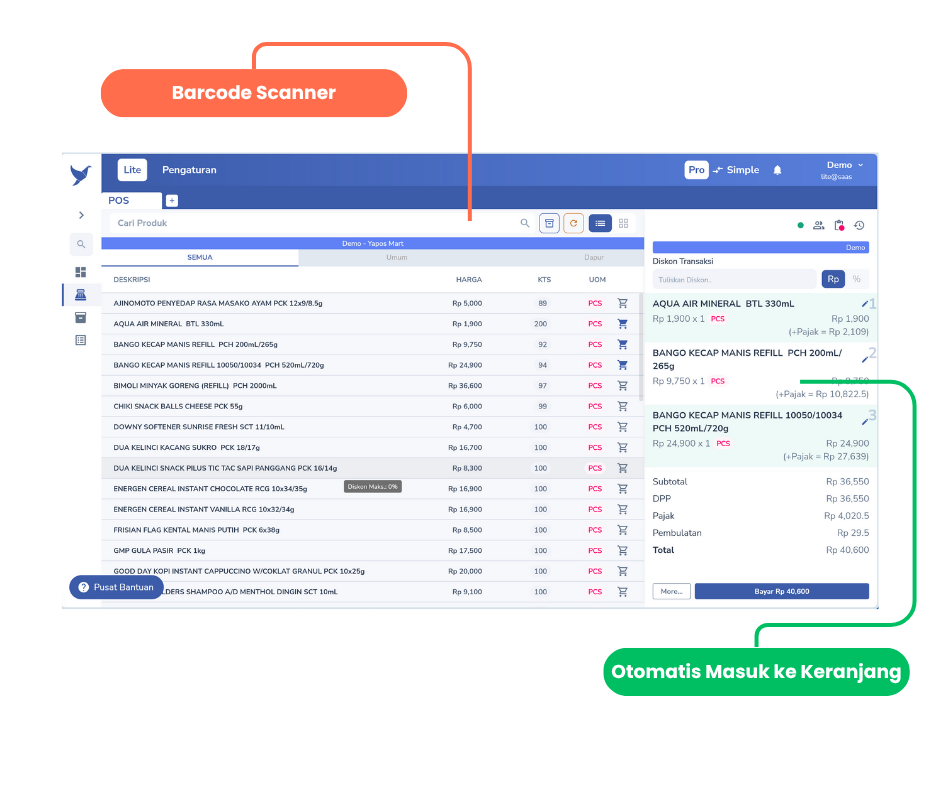Add DUA KELINCI KACANG SUKRO to cart

tap(622, 447)
